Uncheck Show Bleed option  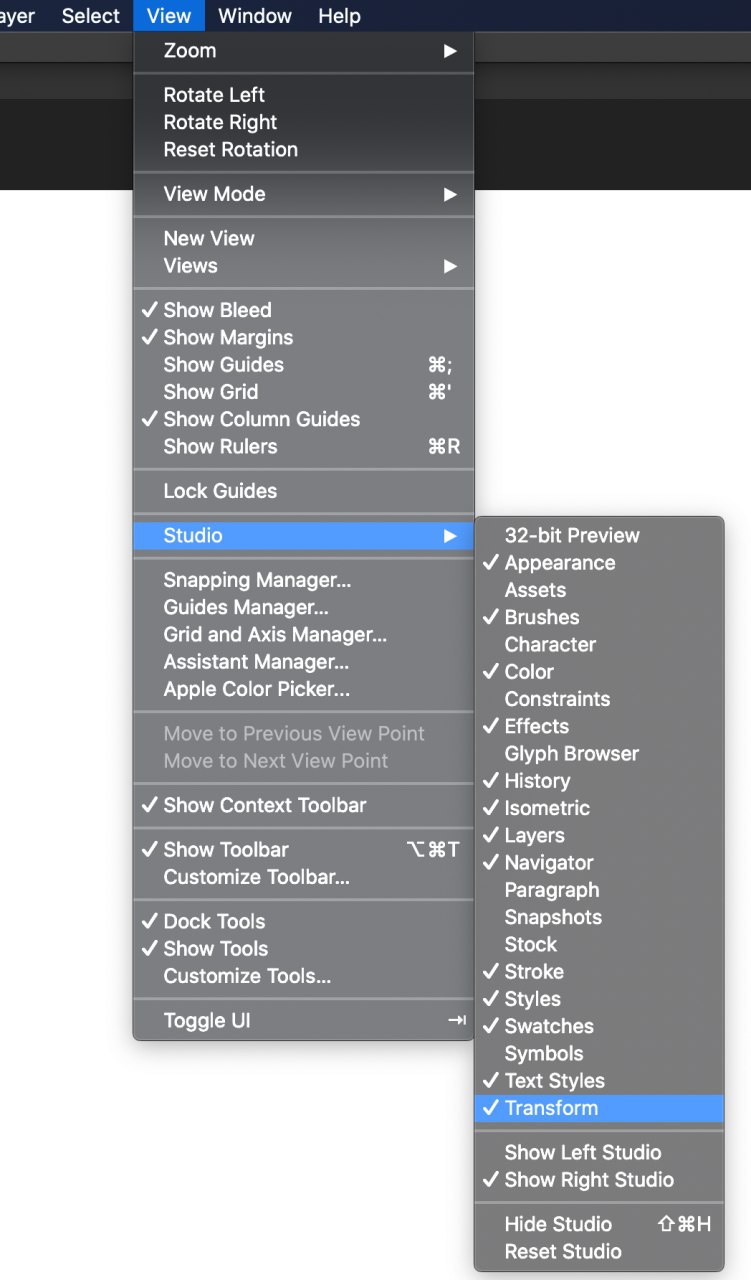(x=217, y=310)
